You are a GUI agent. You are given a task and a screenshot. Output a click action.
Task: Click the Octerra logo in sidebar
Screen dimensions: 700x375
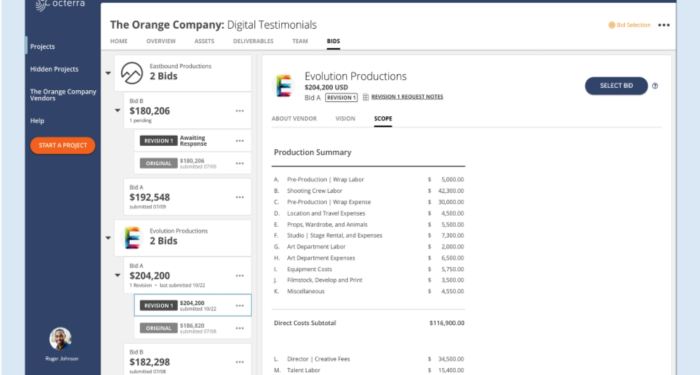pyautogui.click(x=60, y=5)
